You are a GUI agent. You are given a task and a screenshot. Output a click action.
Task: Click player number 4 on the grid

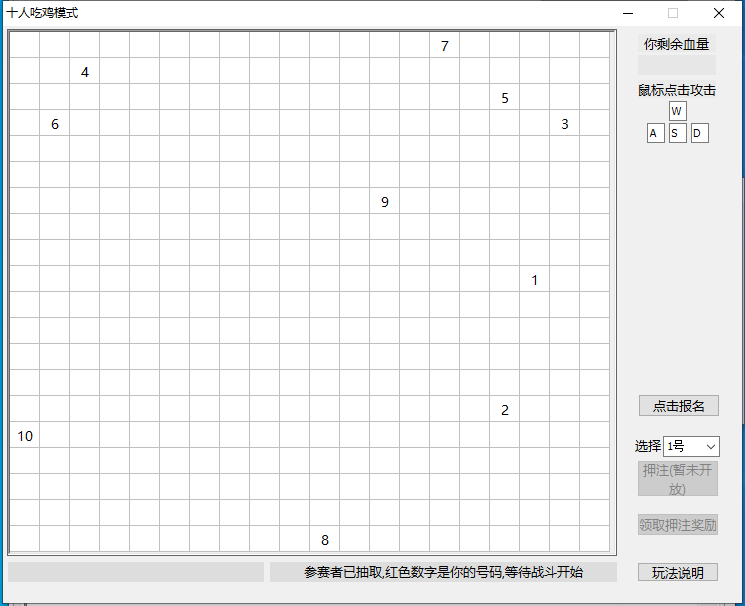click(85, 72)
